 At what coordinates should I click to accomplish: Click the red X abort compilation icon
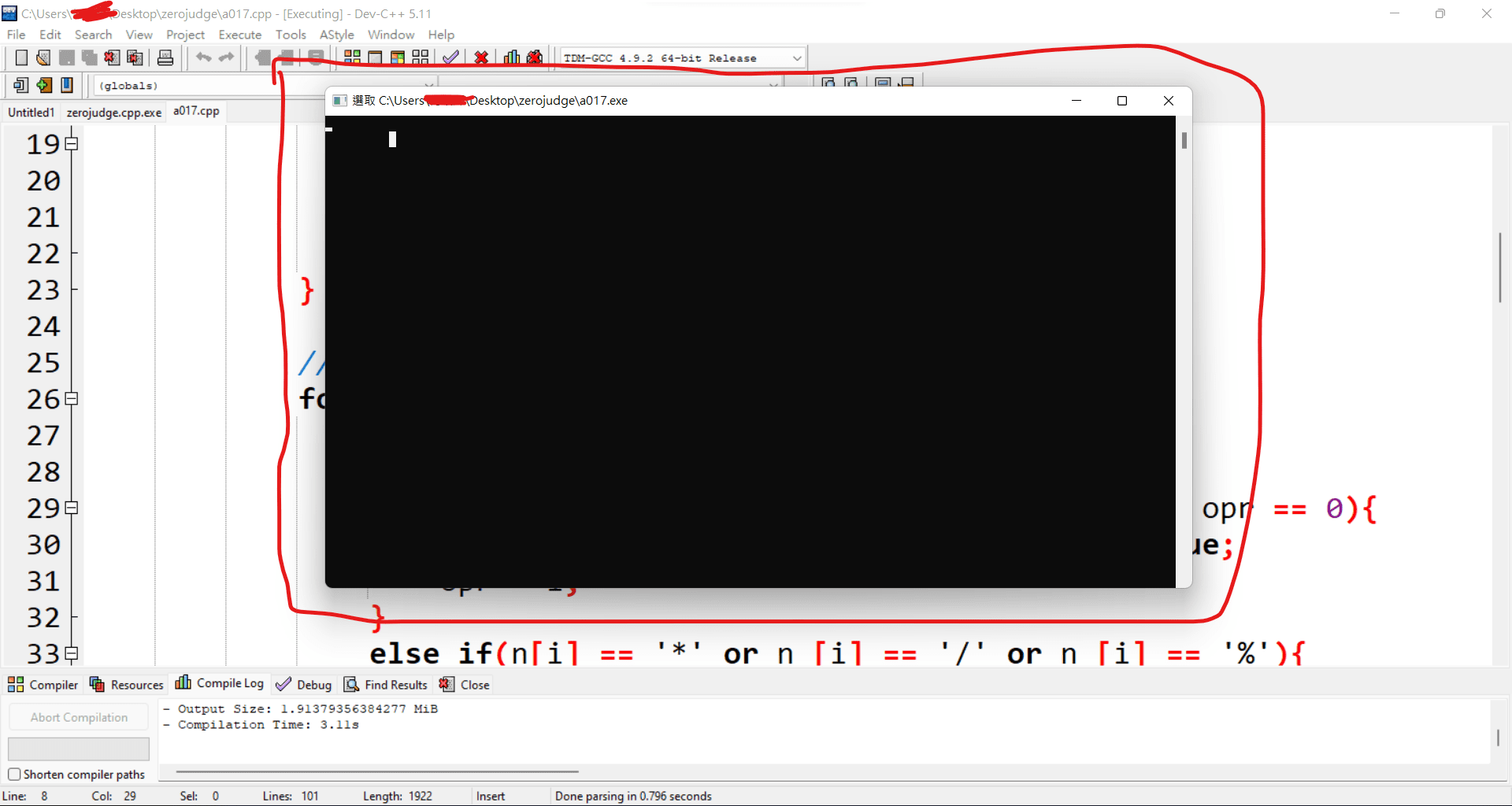[x=481, y=57]
